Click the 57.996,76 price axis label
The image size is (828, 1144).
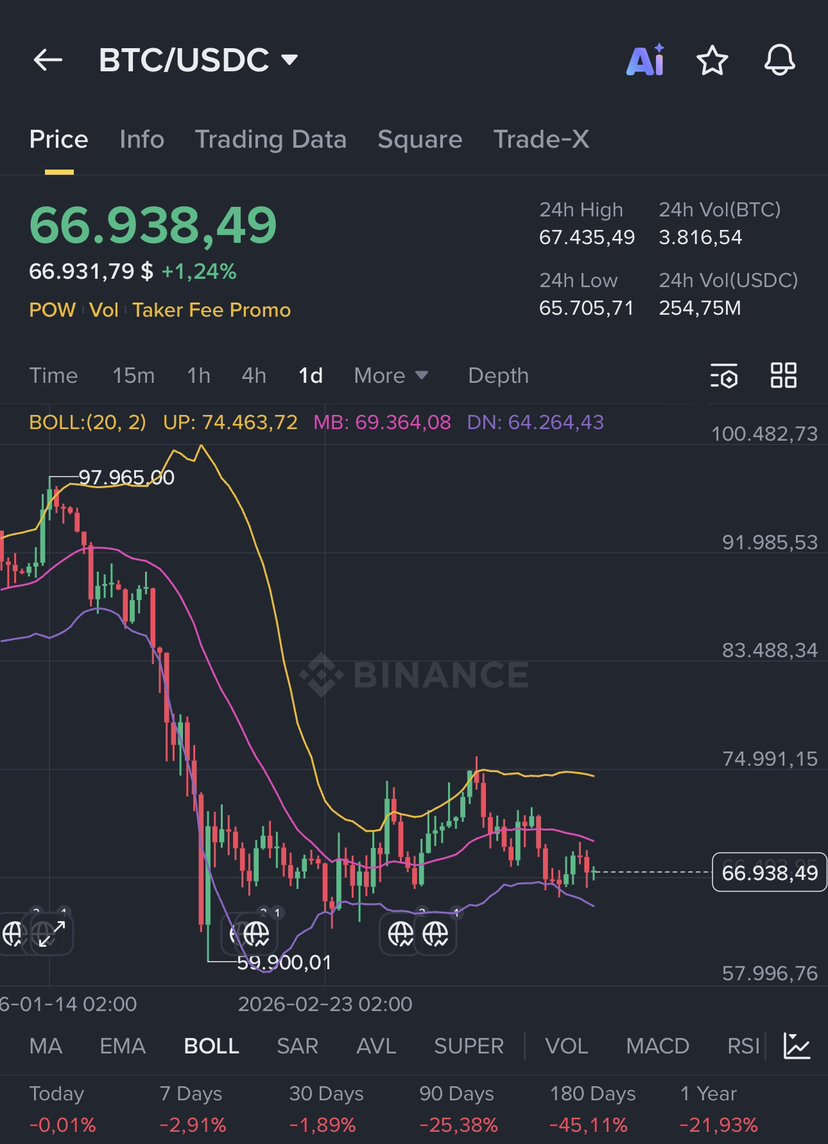click(x=770, y=973)
